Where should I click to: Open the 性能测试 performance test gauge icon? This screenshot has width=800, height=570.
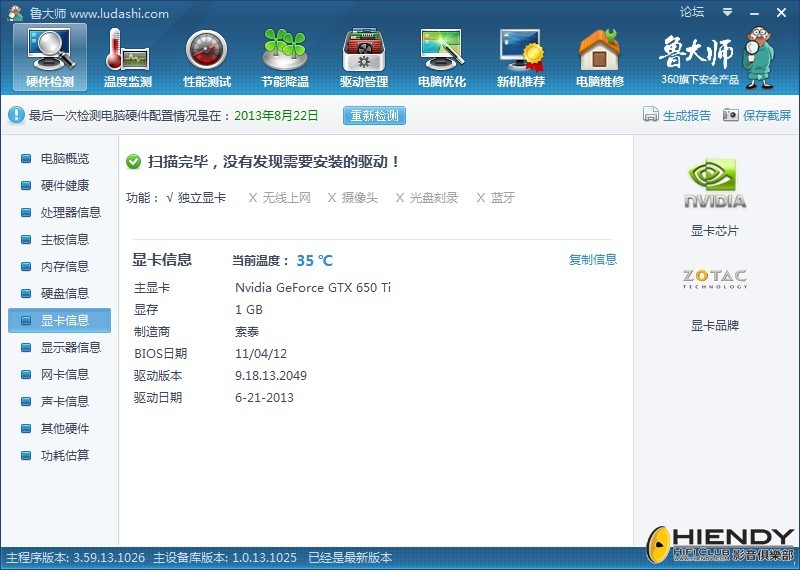point(207,57)
